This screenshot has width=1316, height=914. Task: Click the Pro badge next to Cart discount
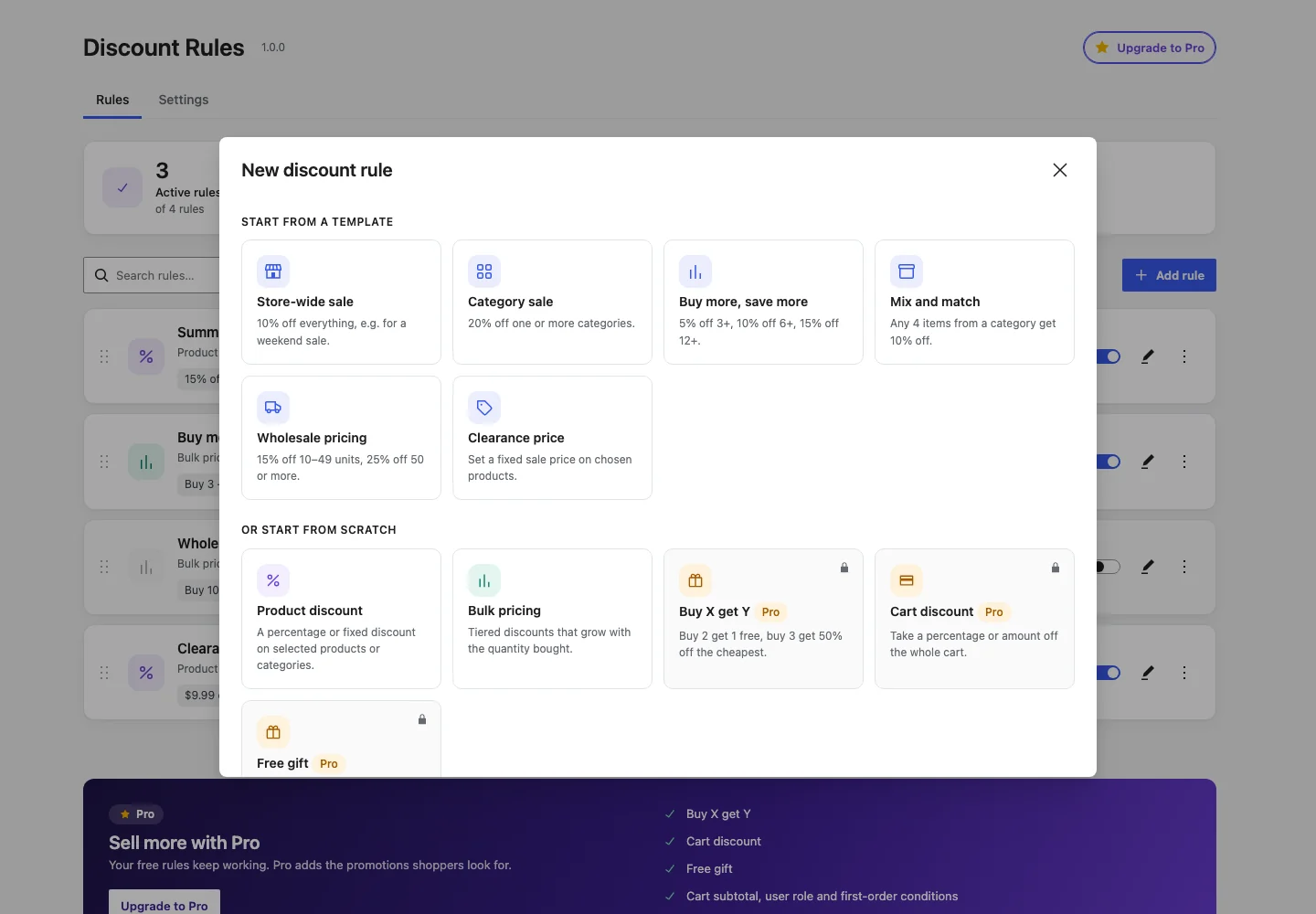coord(994,612)
